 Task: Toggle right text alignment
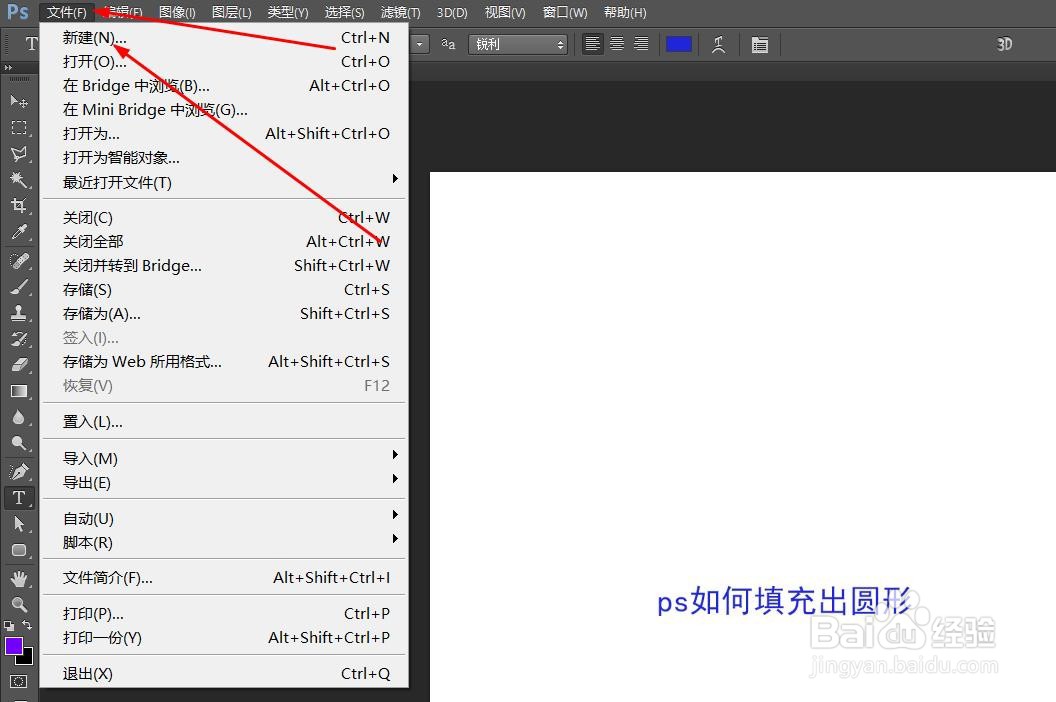(x=642, y=43)
